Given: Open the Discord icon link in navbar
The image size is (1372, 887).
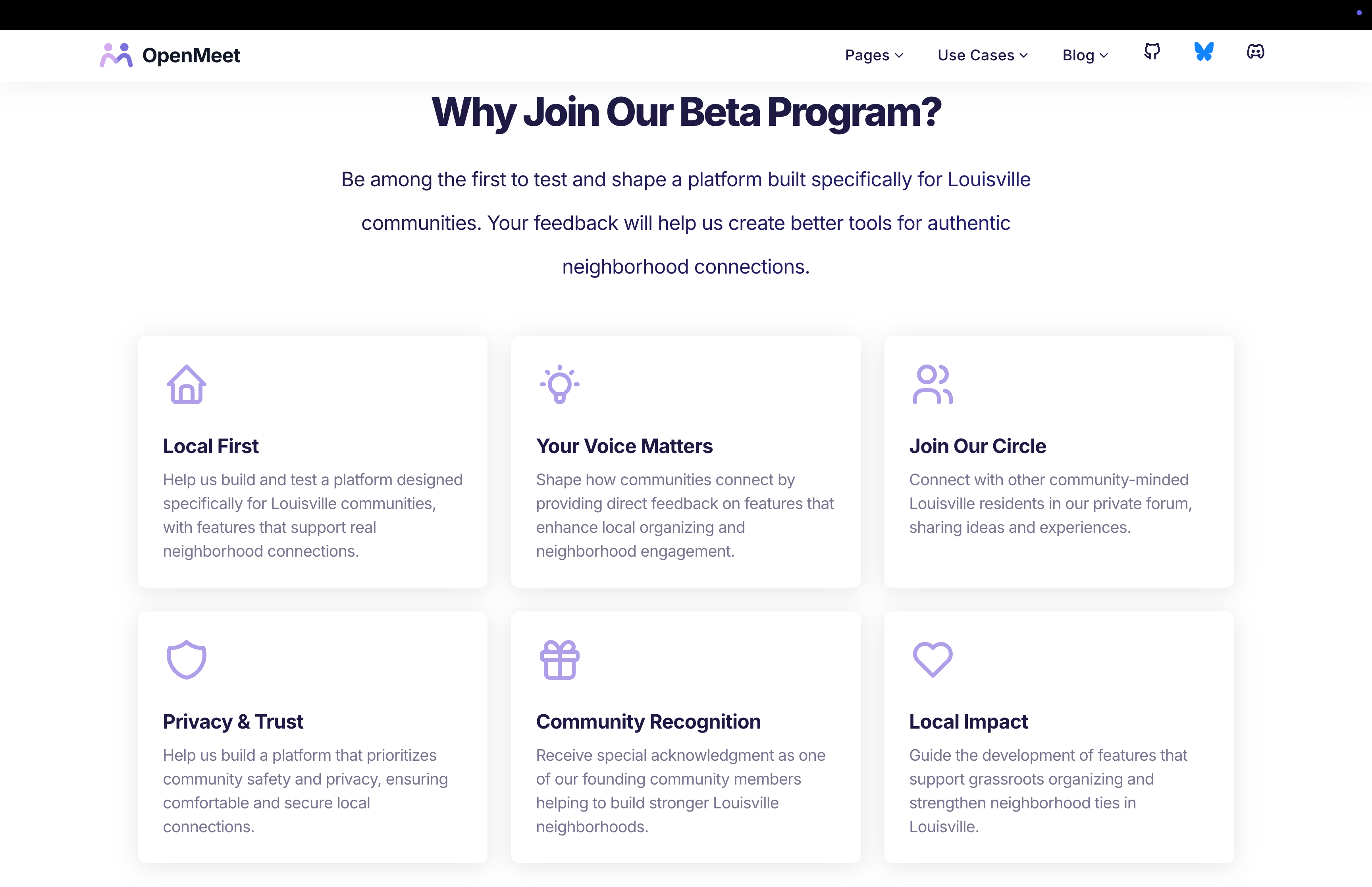Looking at the screenshot, I should (1255, 52).
